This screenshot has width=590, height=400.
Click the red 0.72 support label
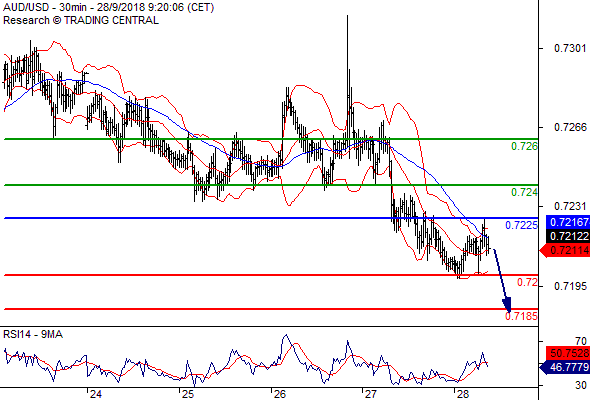527,282
